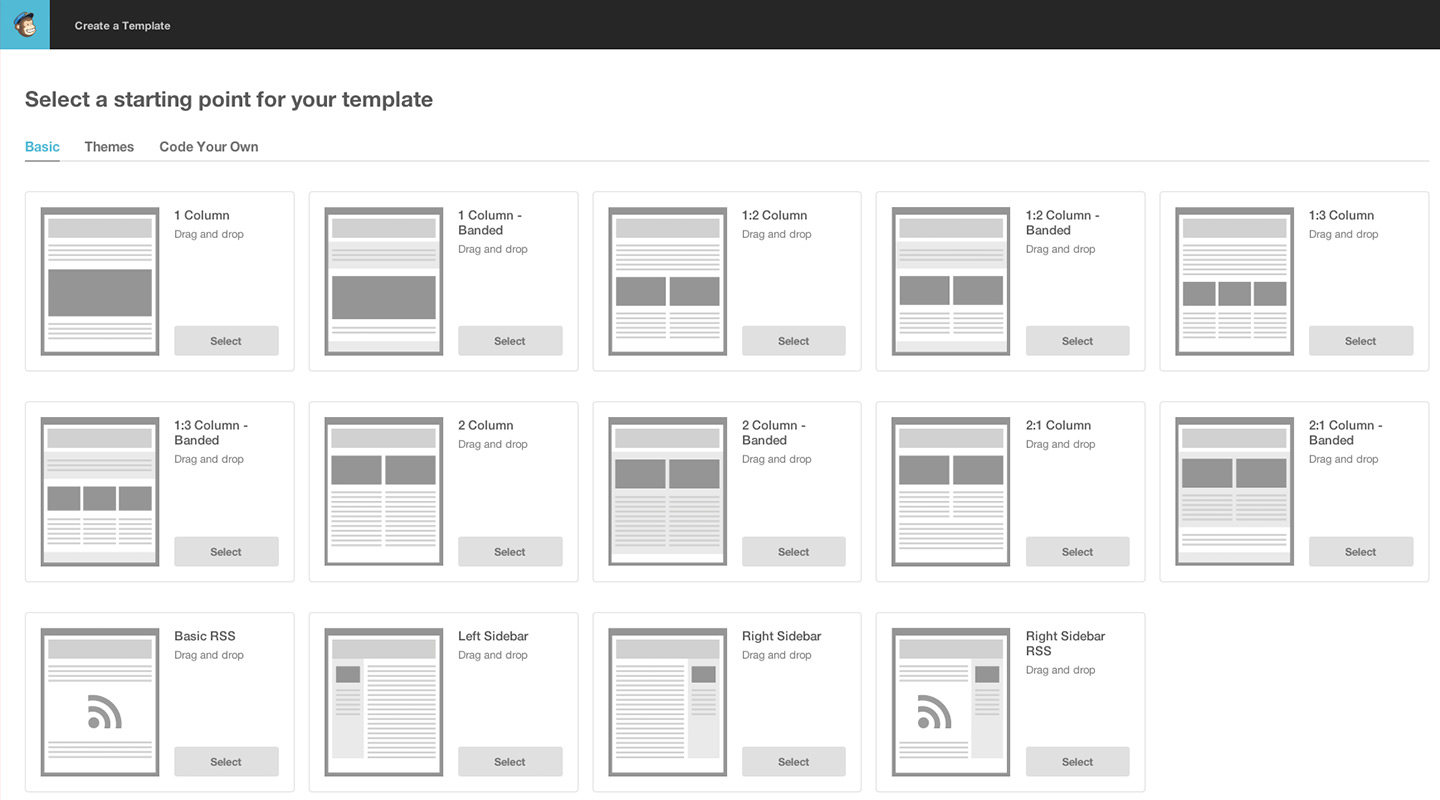This screenshot has width=1440, height=800.
Task: Choose Select for 1:3 Column - Banded
Action: coord(226,552)
